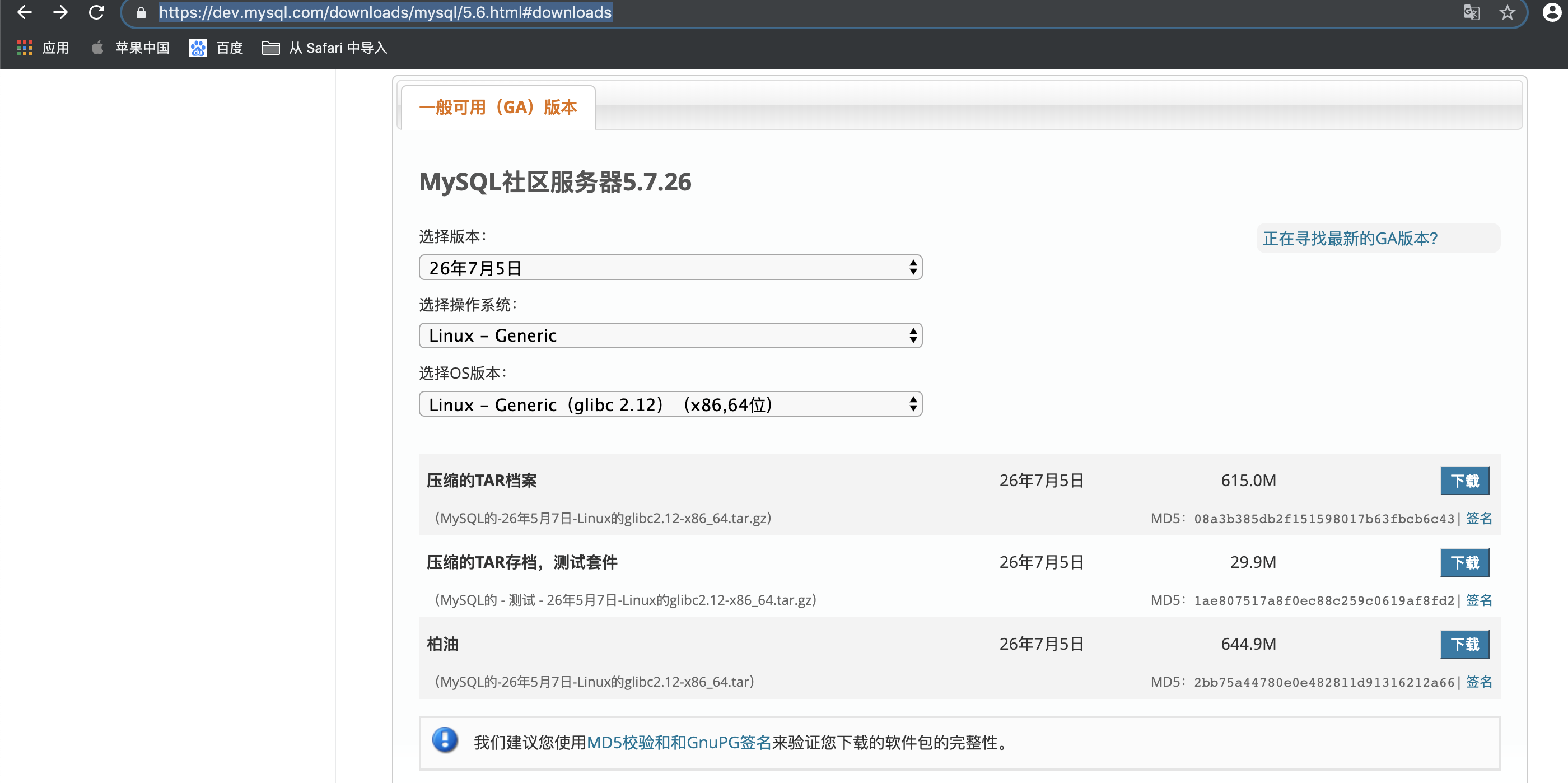Click the 压缩的TAR档案 row title

tap(482, 481)
